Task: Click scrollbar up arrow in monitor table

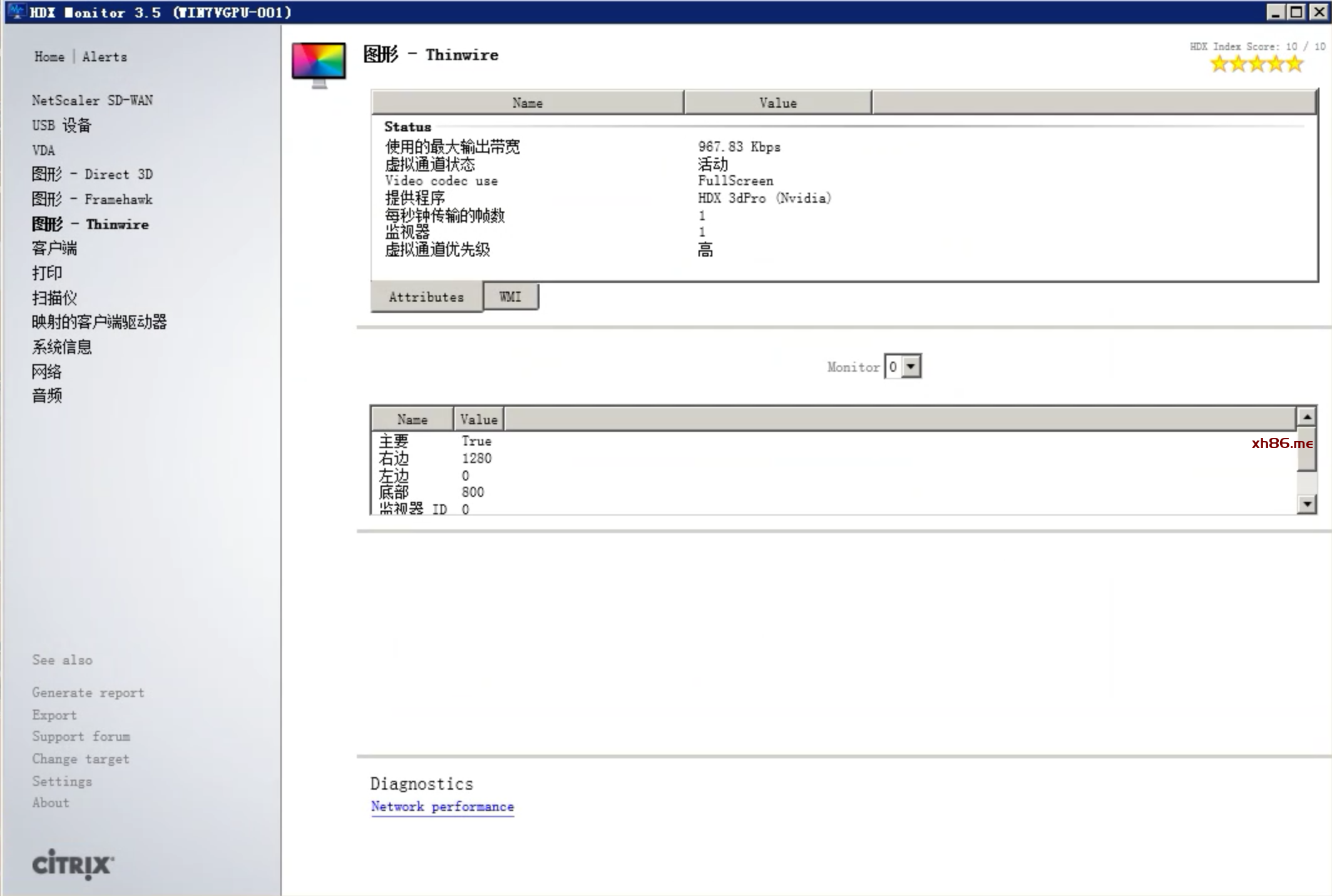Action: (1306, 416)
